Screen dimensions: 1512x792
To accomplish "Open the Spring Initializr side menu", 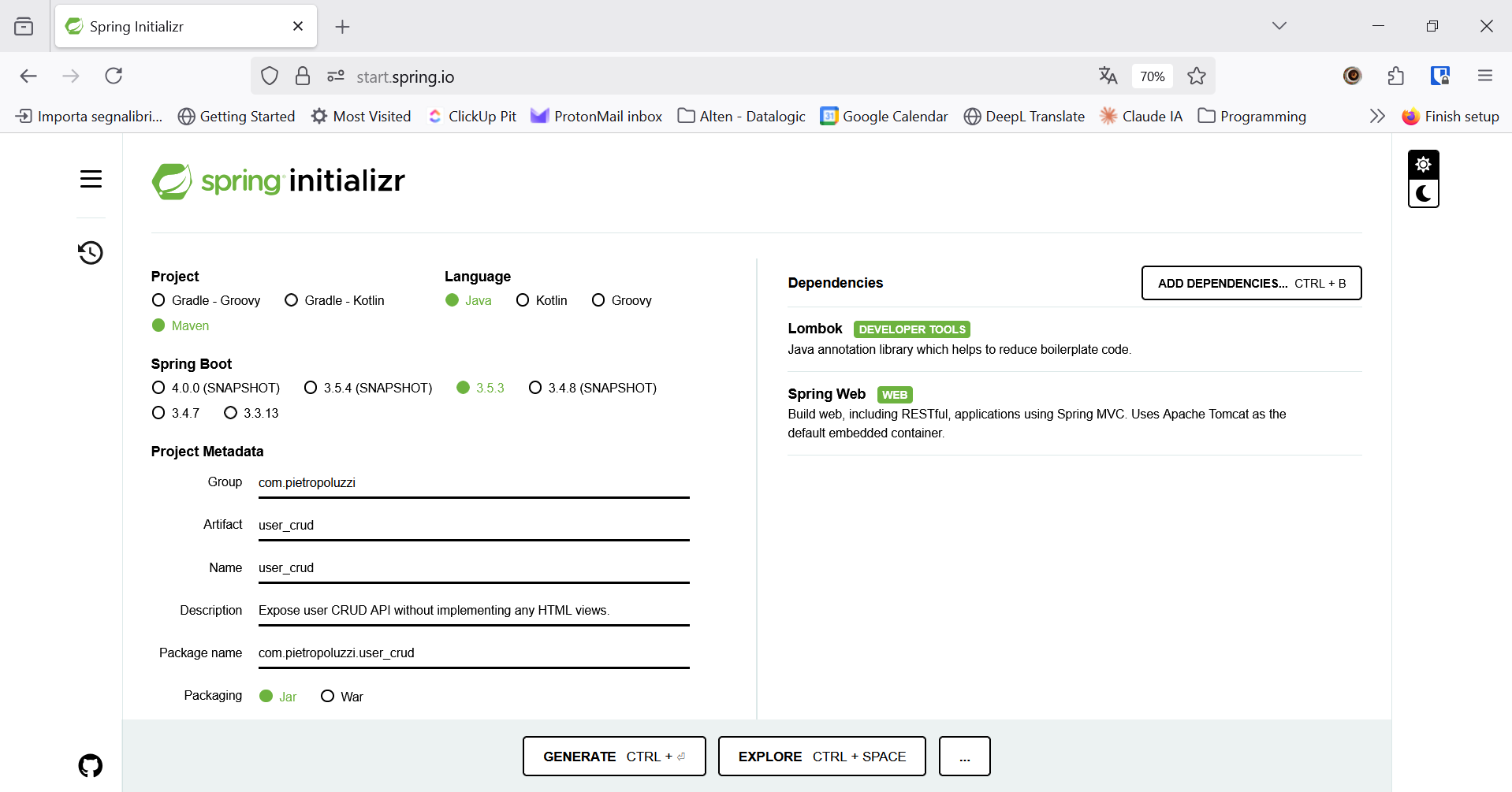I will point(91,179).
